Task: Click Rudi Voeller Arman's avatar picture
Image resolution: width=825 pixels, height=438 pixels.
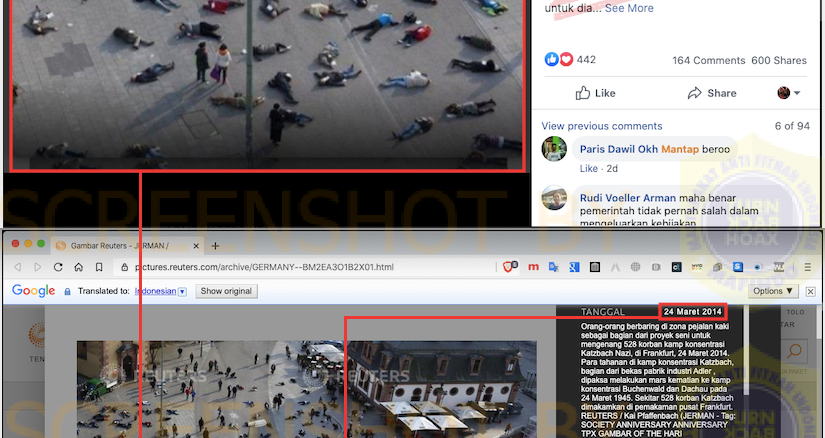Action: pyautogui.click(x=555, y=198)
